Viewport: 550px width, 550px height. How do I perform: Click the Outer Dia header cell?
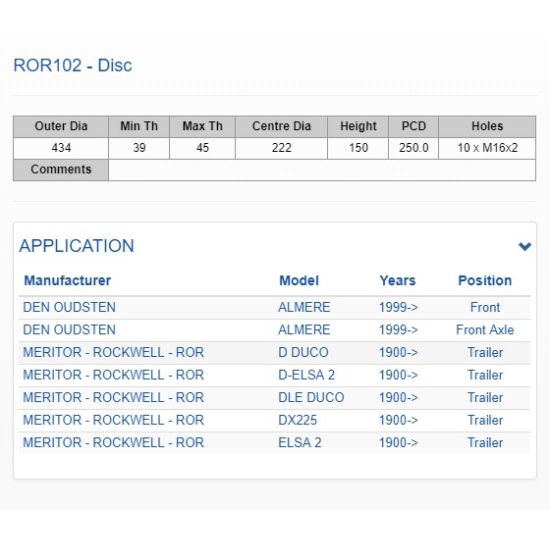click(61, 127)
